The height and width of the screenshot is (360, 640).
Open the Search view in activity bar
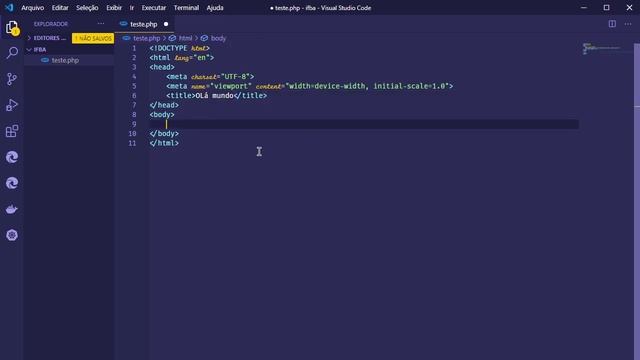(x=12, y=53)
